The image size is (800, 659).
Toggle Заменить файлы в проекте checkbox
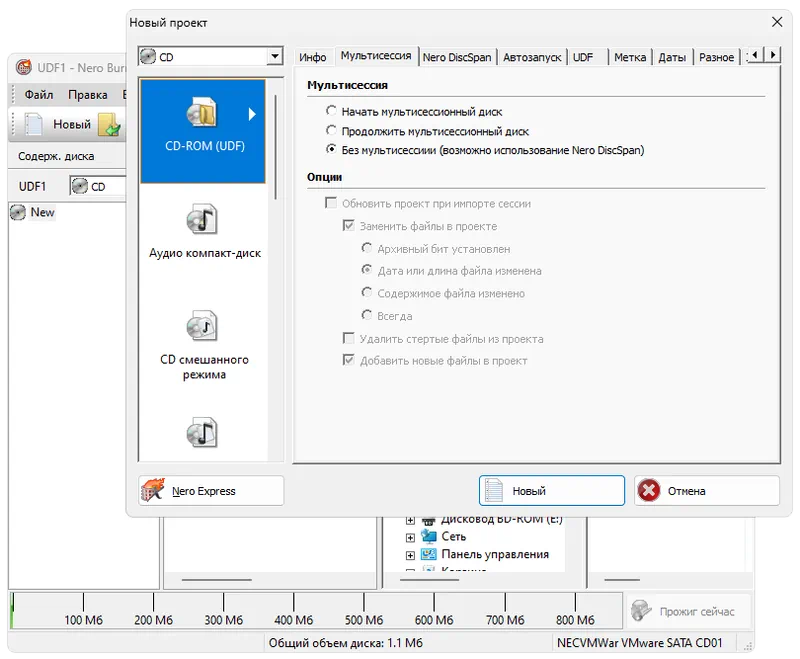tap(348, 225)
